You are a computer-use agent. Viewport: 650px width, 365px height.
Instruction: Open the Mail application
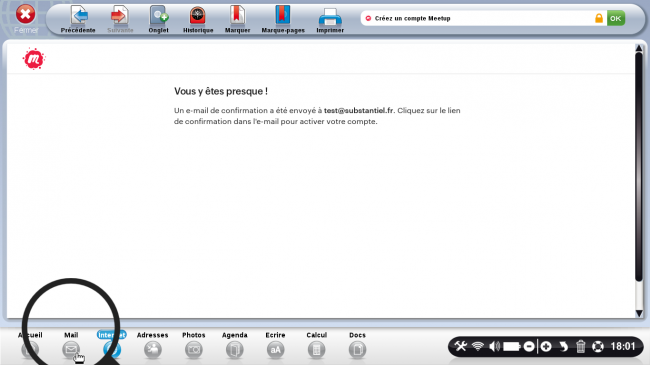point(71,346)
